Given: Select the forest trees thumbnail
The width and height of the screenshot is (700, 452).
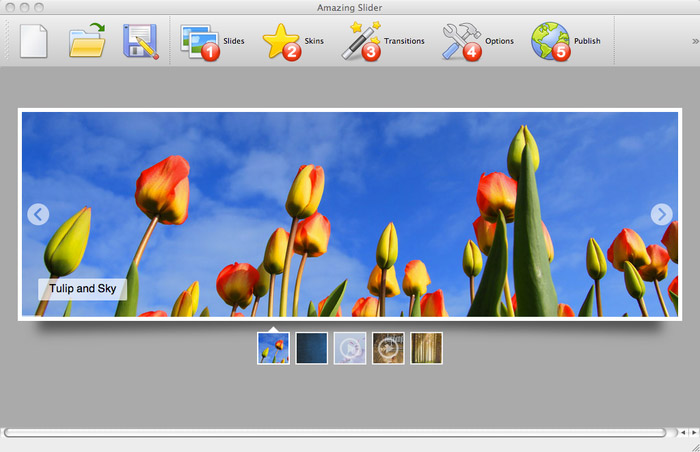Looking at the screenshot, I should (426, 348).
